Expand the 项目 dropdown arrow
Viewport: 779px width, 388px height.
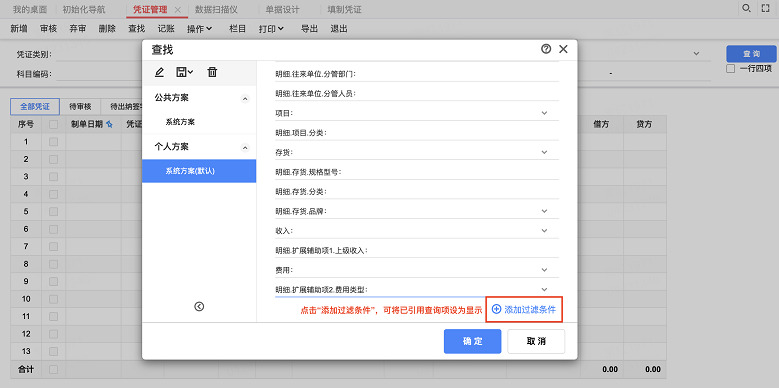coord(544,113)
